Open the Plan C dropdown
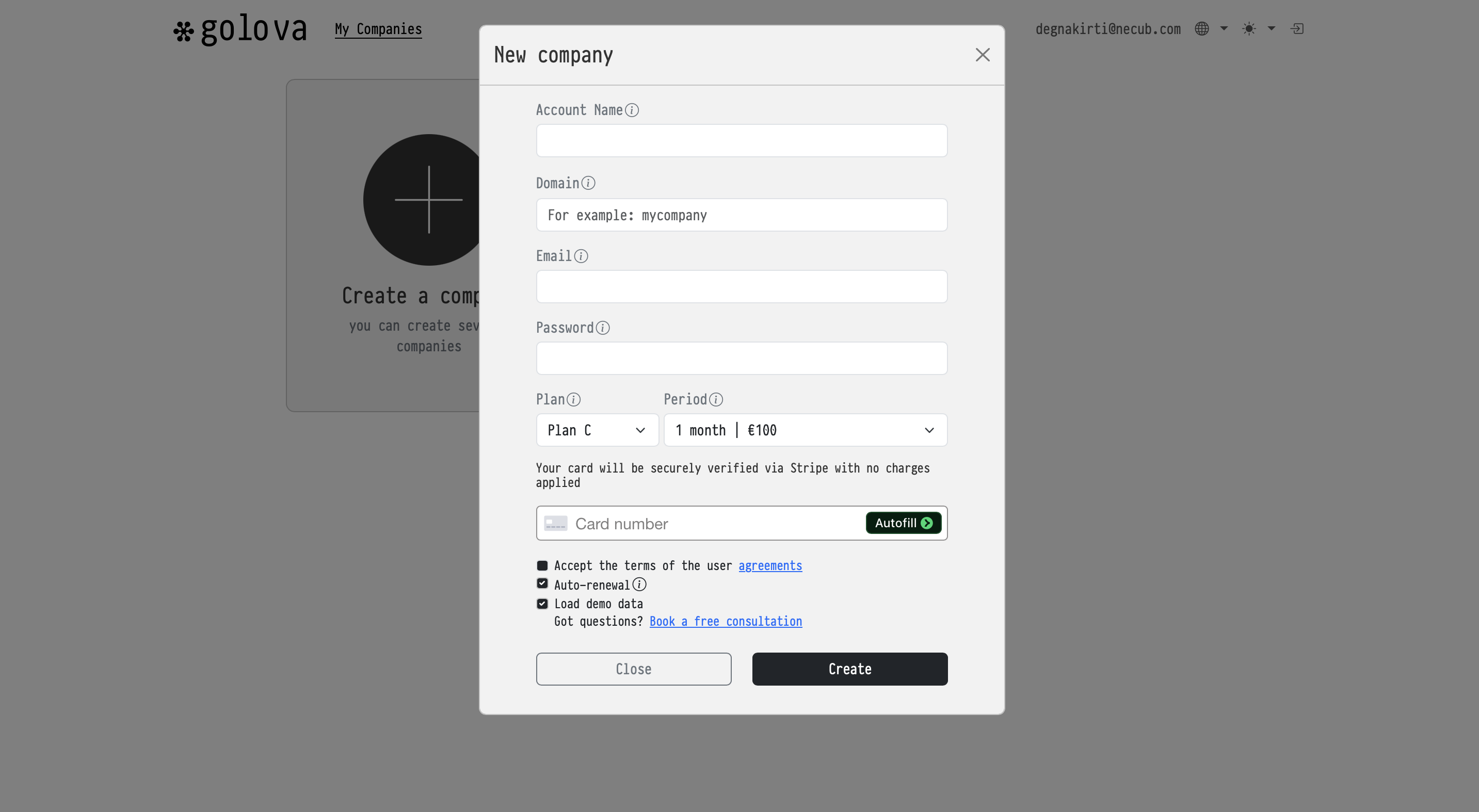The width and height of the screenshot is (1479, 812). coord(597,430)
